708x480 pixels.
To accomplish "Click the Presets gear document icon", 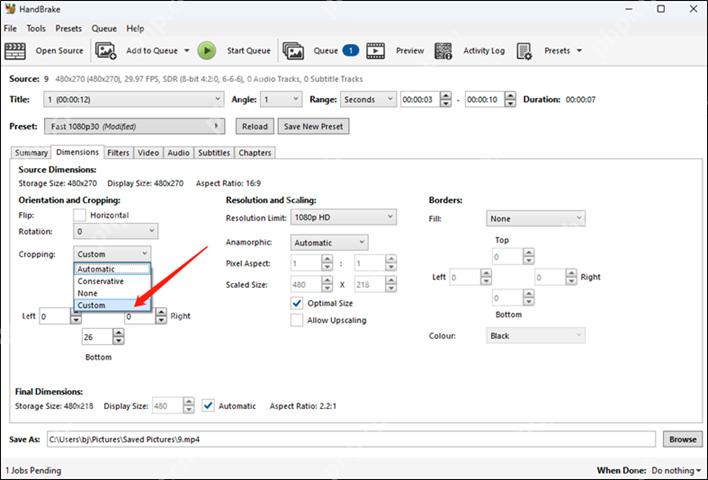I will [524, 51].
